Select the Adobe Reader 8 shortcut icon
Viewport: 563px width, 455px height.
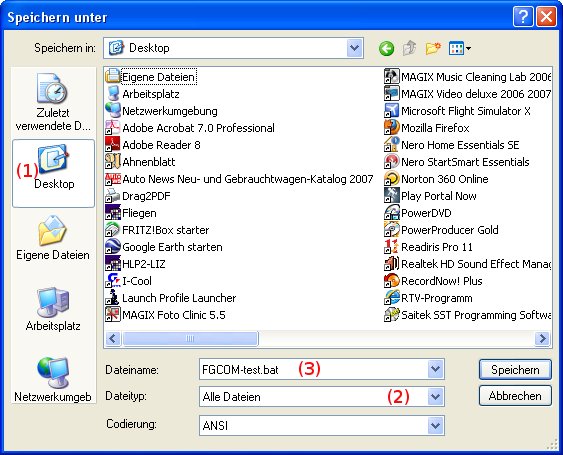pyautogui.click(x=112, y=145)
